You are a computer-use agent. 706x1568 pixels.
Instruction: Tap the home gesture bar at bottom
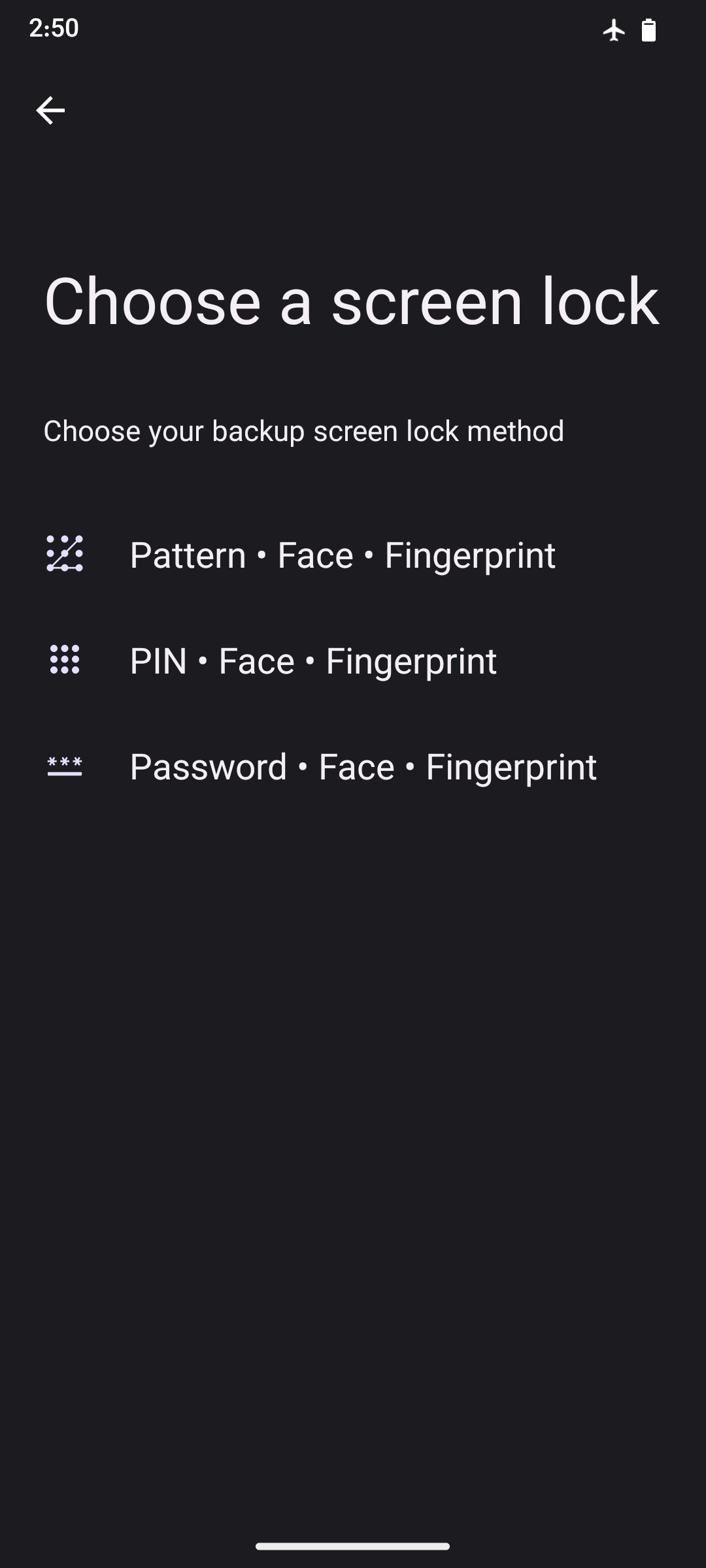(352, 1546)
